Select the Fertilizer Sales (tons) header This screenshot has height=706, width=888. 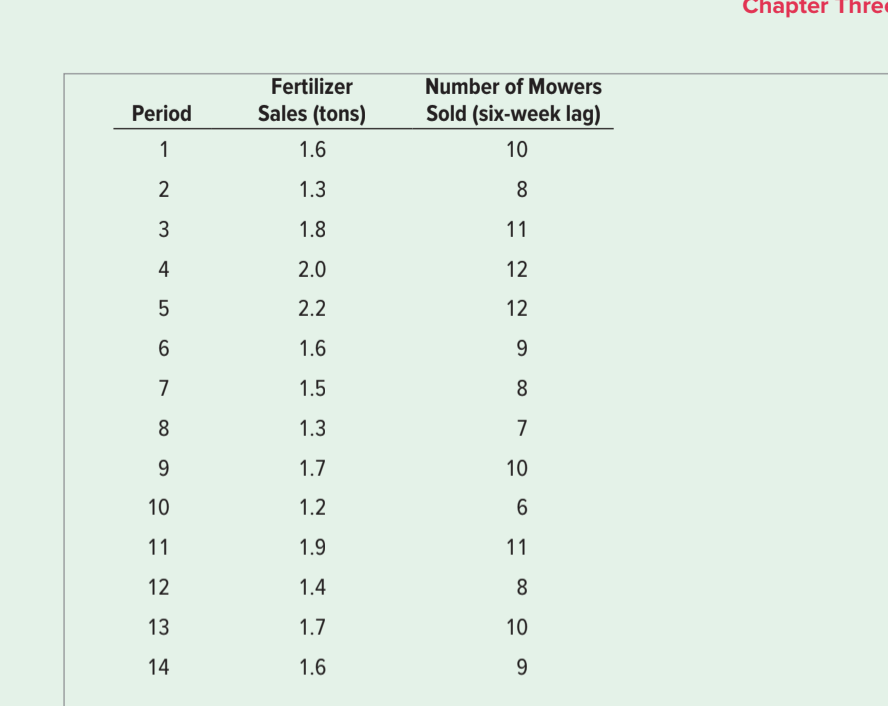312,100
